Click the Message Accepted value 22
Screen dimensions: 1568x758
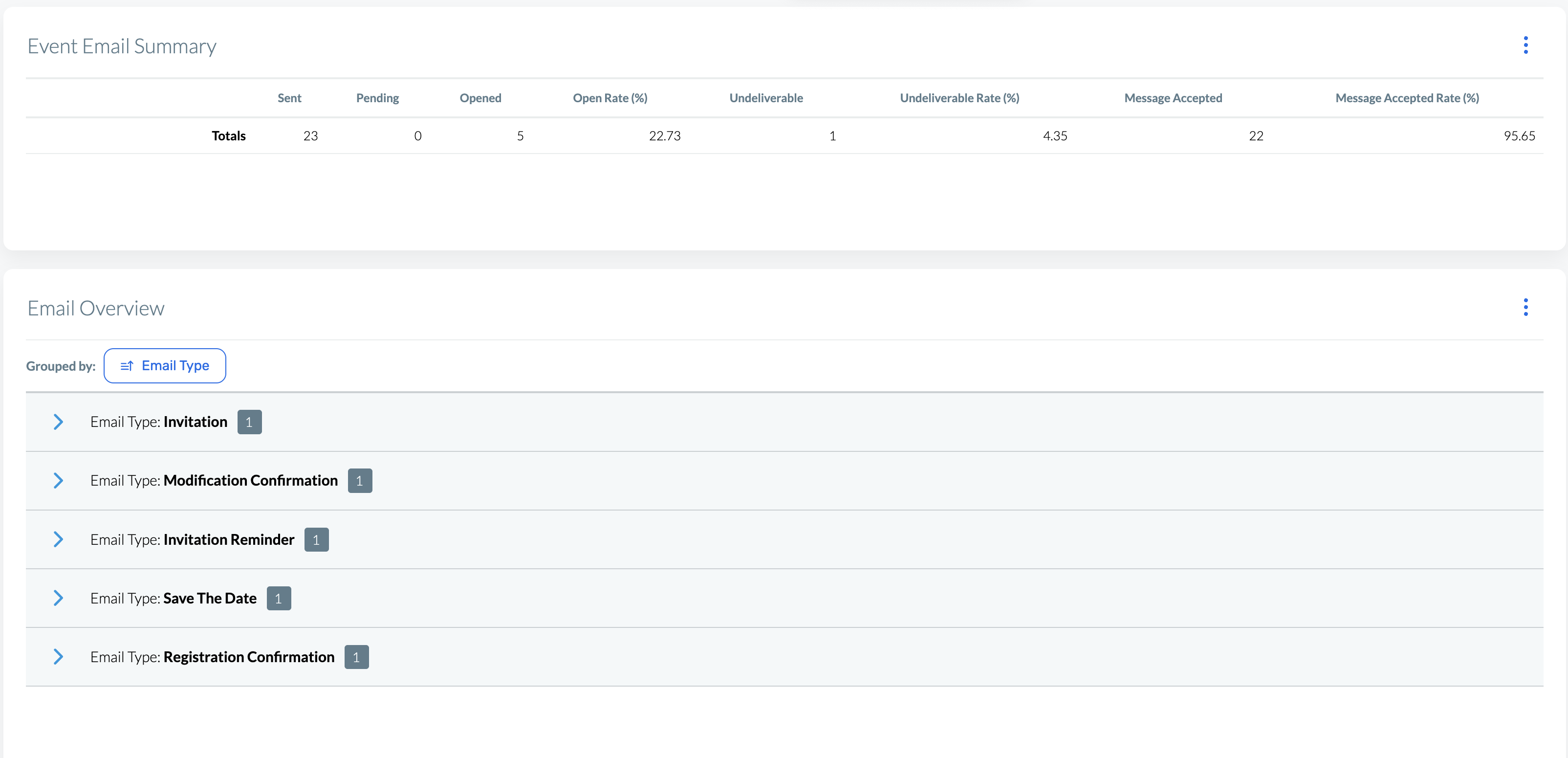point(1256,136)
